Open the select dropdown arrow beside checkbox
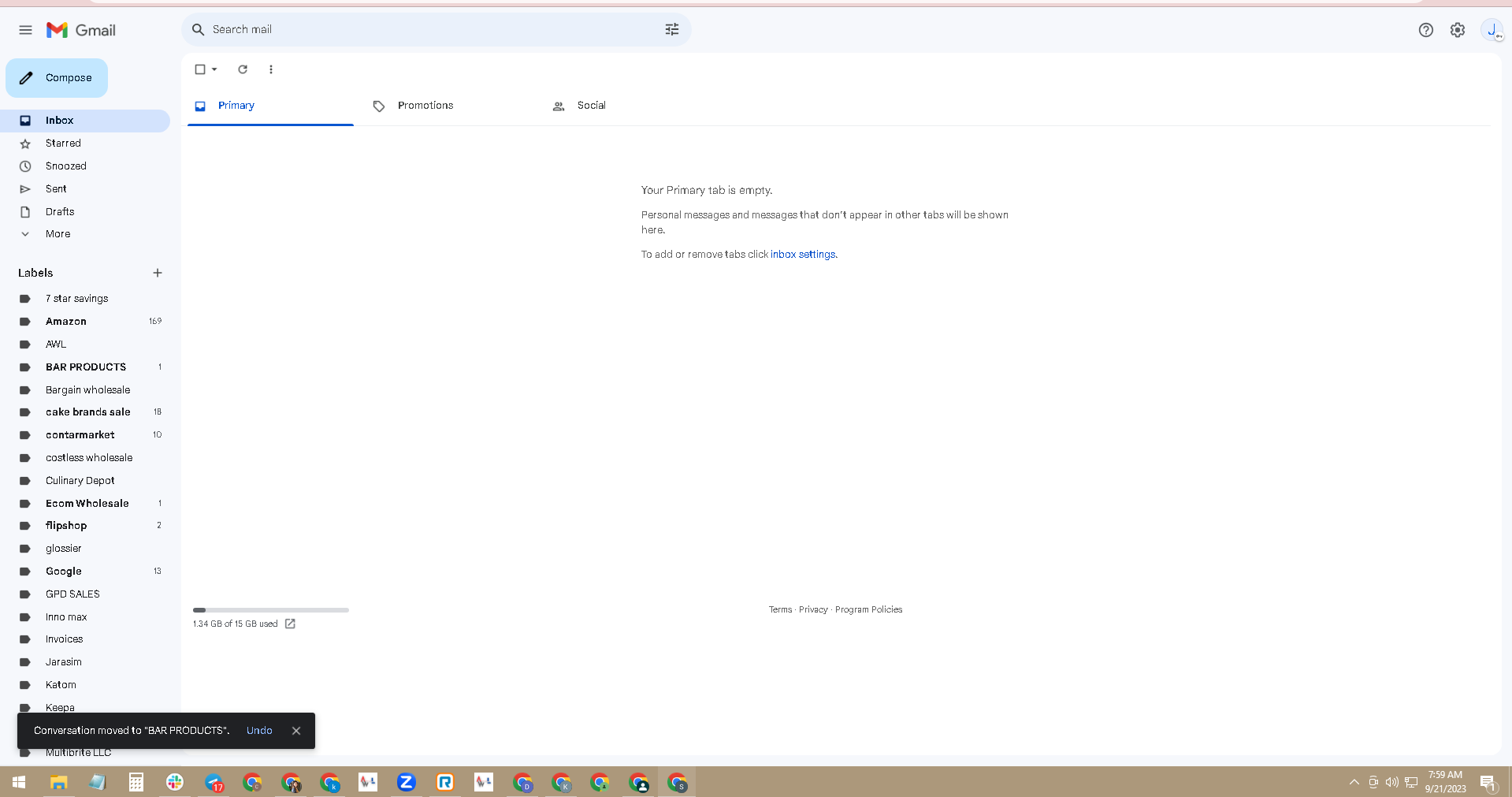This screenshot has width=1512, height=797. (214, 69)
